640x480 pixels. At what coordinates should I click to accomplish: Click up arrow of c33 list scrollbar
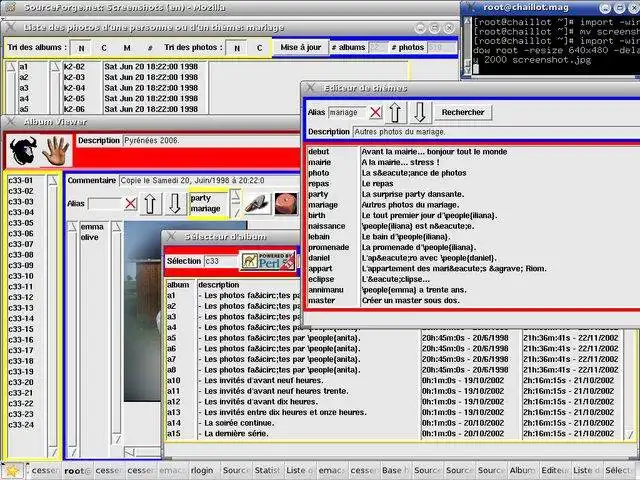pos(53,181)
